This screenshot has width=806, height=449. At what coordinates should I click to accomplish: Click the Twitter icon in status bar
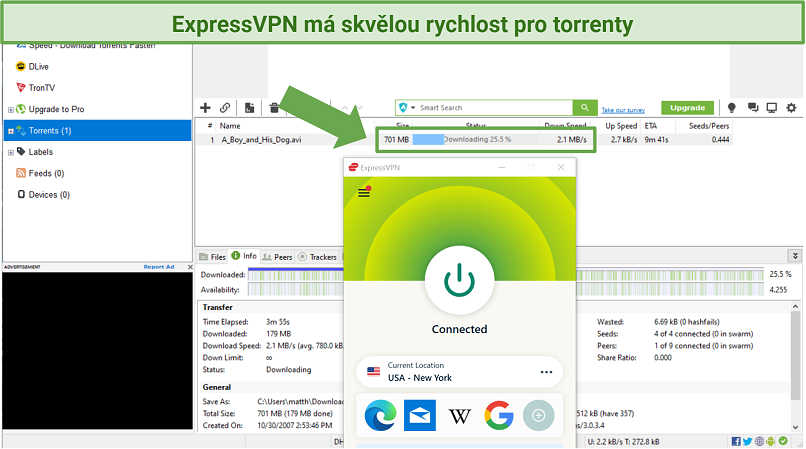pyautogui.click(x=748, y=441)
